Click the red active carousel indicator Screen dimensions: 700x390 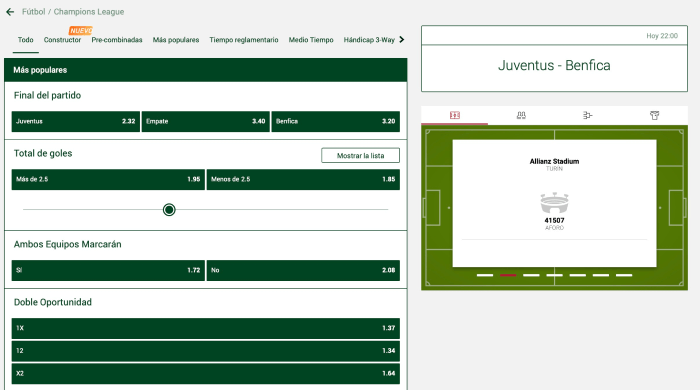tap(508, 275)
